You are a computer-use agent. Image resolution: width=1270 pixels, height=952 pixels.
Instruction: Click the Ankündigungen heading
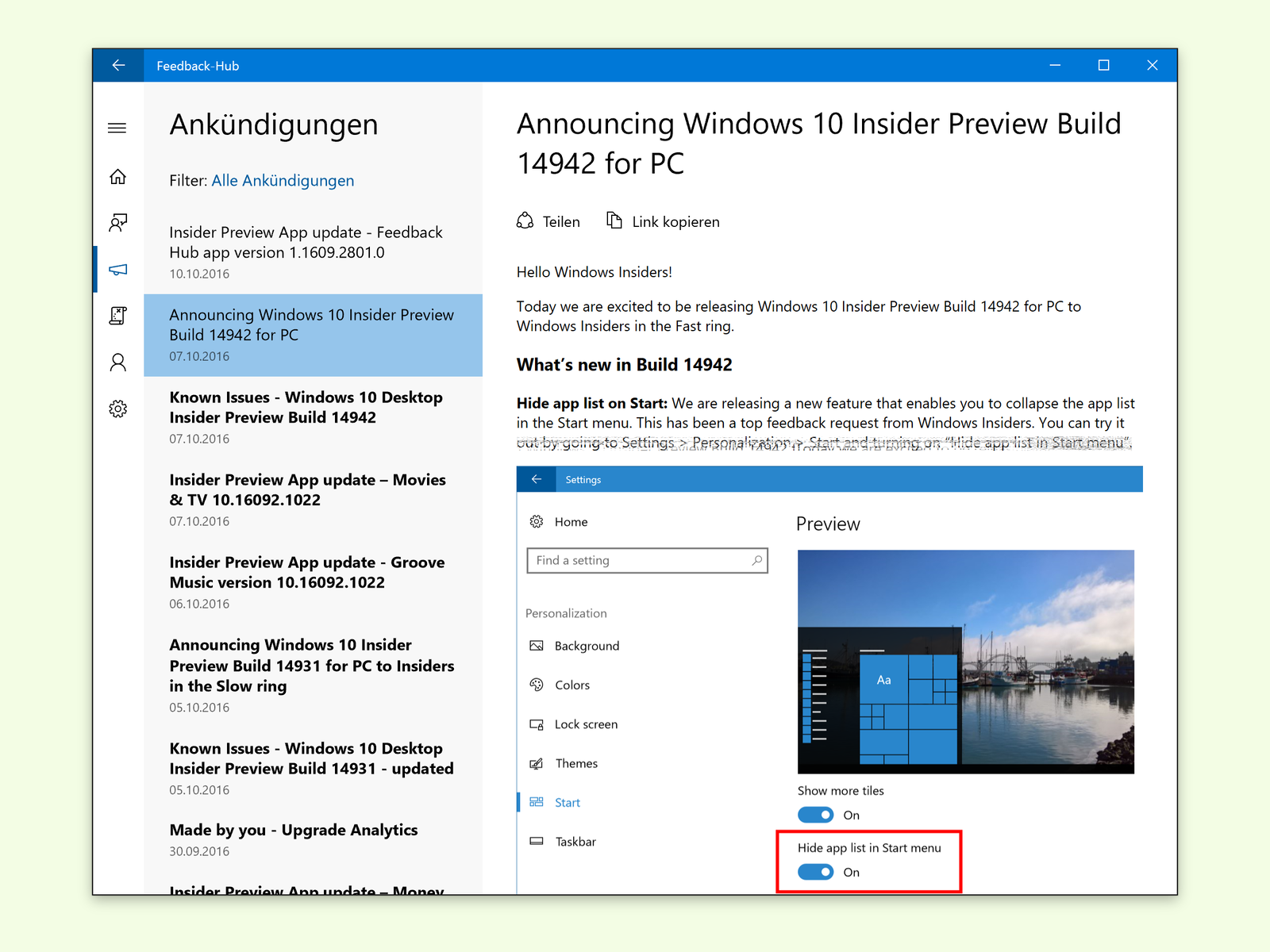[274, 125]
